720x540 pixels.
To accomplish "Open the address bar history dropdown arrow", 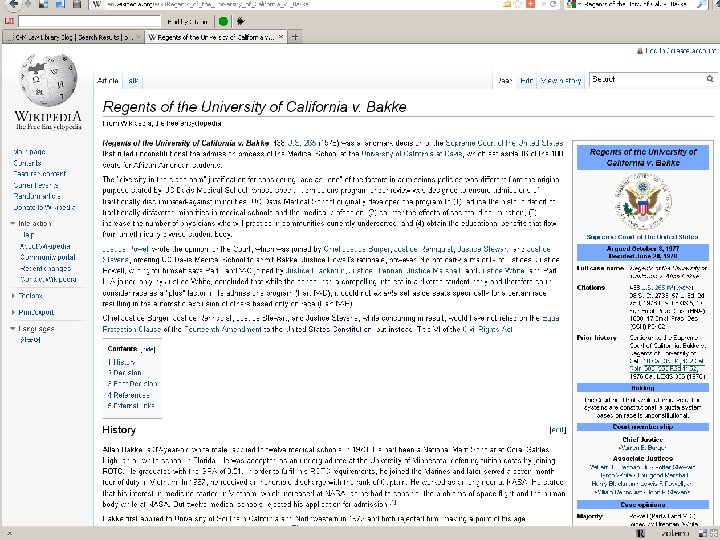I will coord(544,4).
